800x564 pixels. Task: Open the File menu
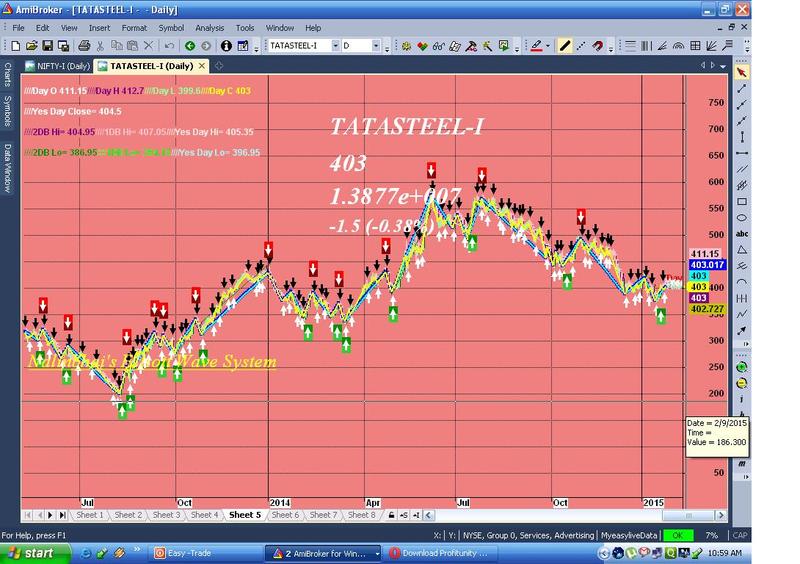(x=18, y=28)
